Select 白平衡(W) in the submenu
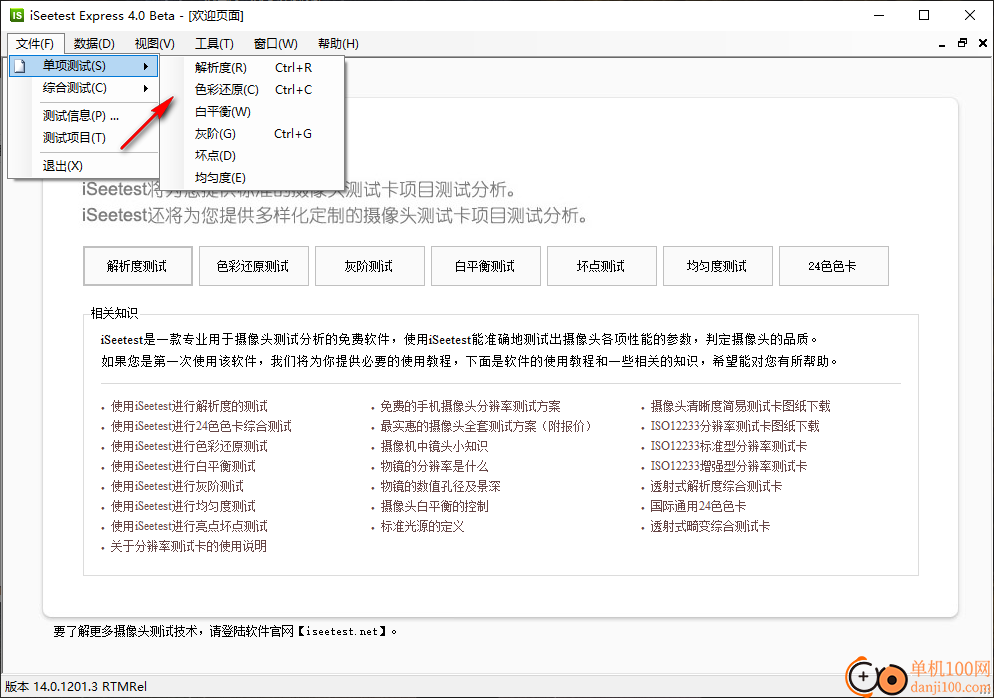 coord(252,112)
